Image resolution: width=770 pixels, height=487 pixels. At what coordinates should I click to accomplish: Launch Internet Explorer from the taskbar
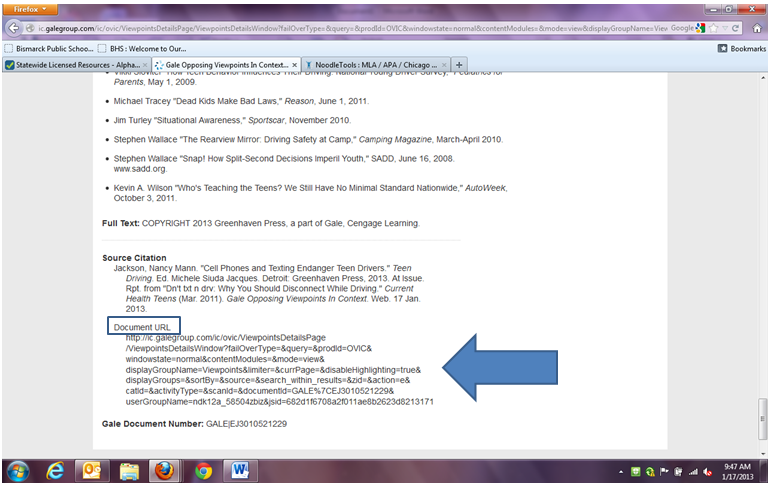(55, 471)
